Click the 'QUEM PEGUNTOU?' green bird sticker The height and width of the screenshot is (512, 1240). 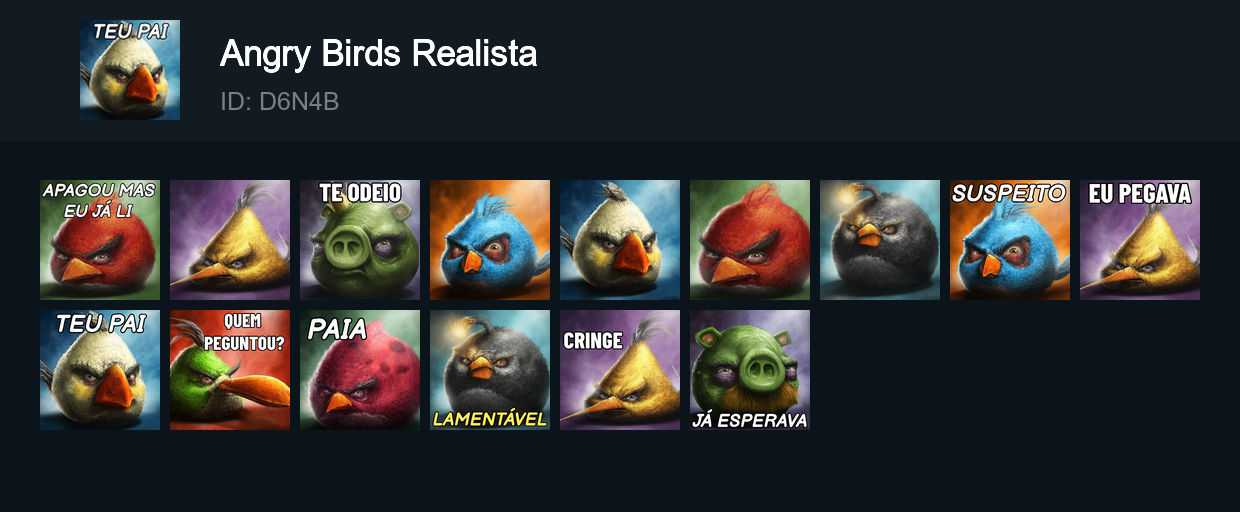click(x=230, y=370)
